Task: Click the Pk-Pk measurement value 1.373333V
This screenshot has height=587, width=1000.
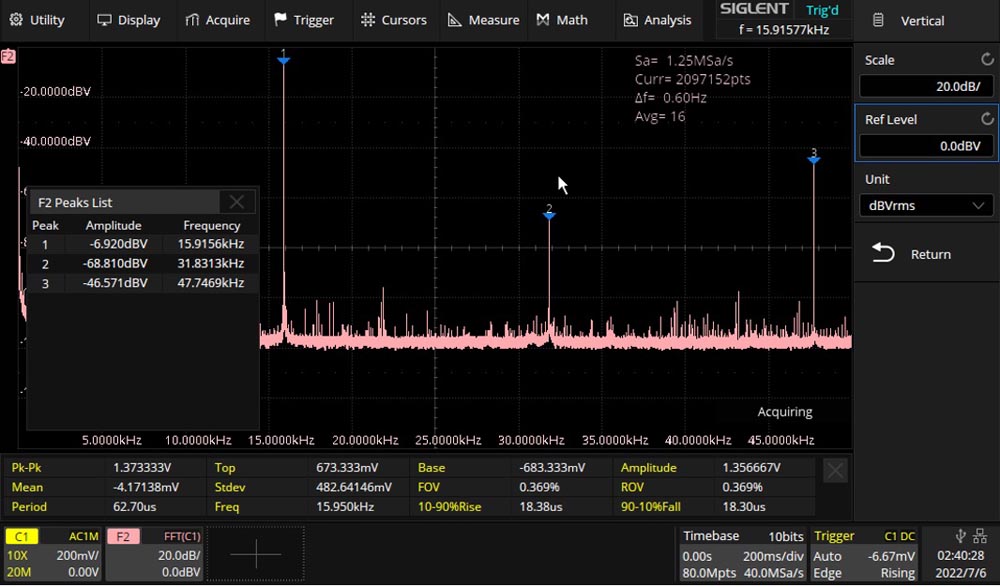Action: pyautogui.click(x=142, y=468)
